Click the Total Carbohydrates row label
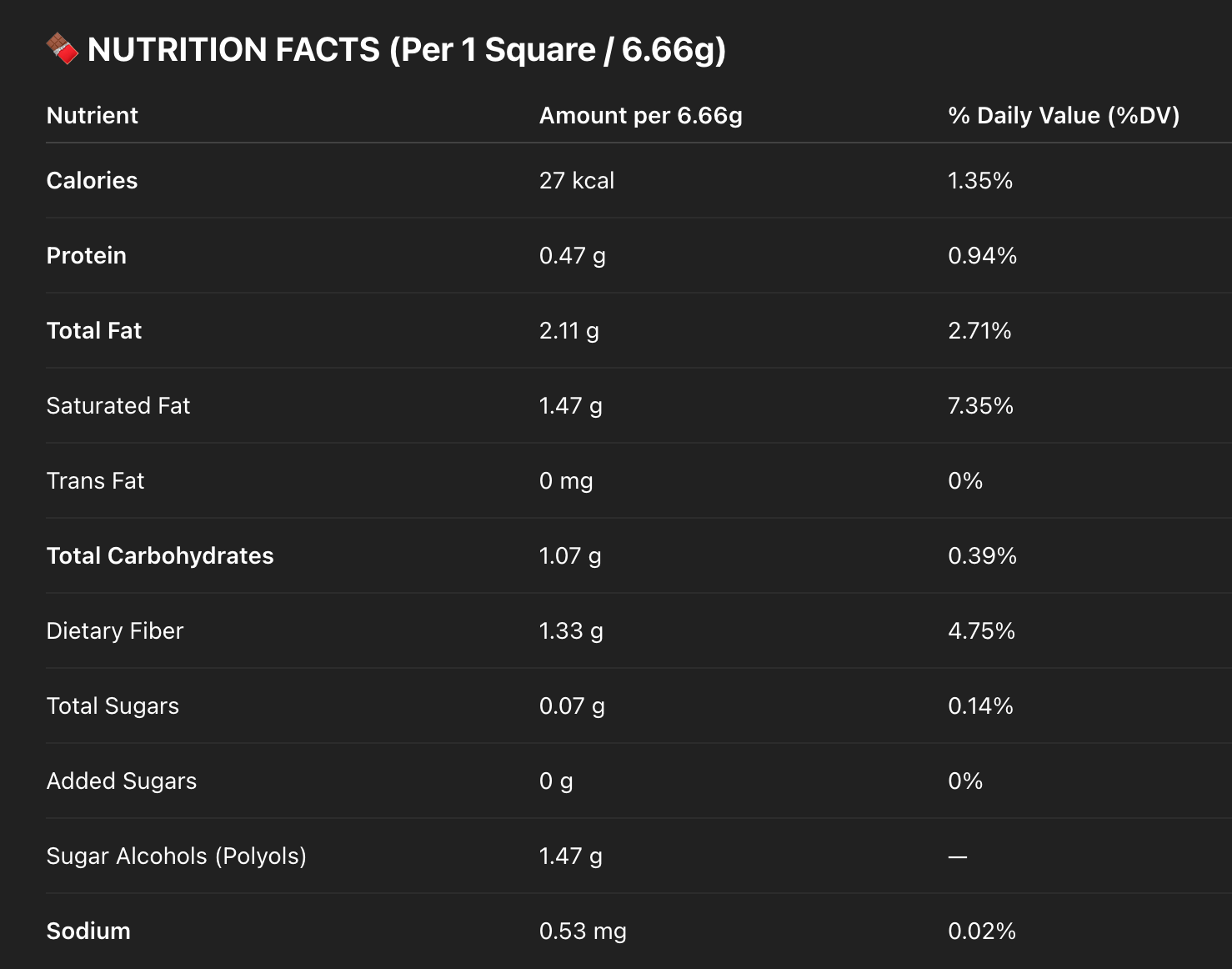1232x969 pixels. [x=160, y=555]
